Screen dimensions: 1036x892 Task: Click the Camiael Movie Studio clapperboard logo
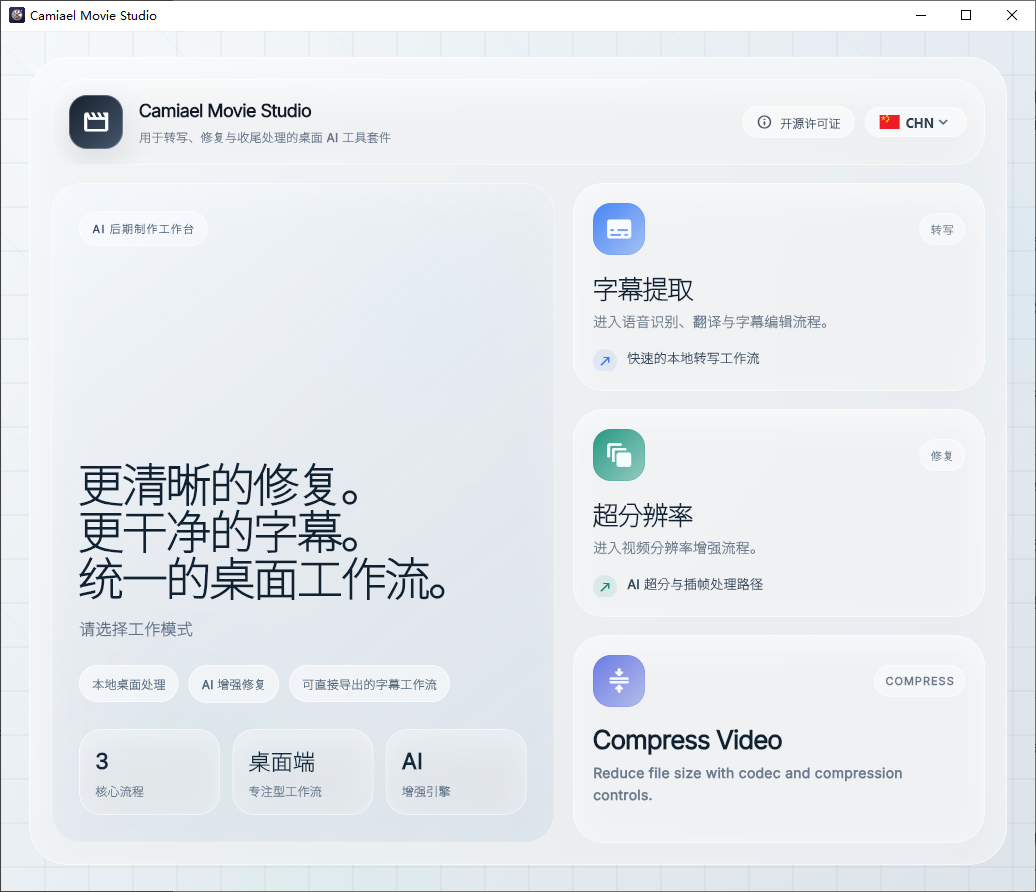(x=96, y=122)
